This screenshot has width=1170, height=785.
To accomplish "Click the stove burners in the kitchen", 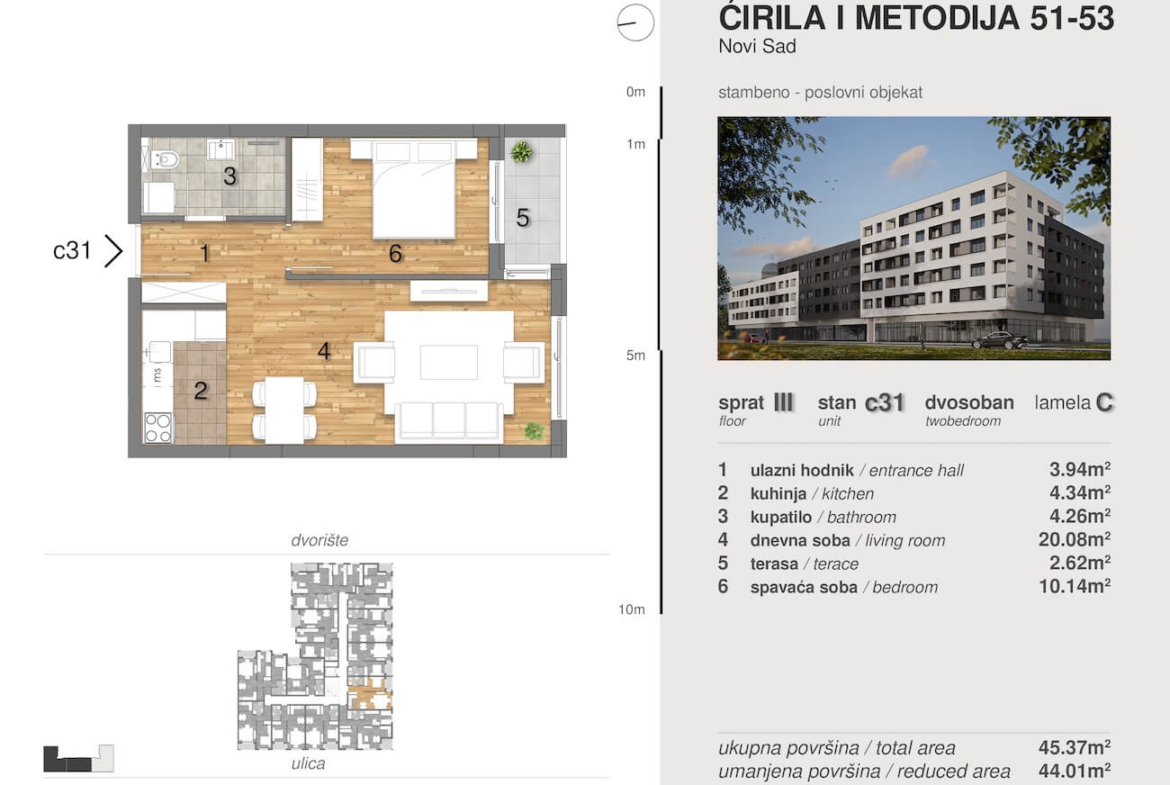I will 158,427.
